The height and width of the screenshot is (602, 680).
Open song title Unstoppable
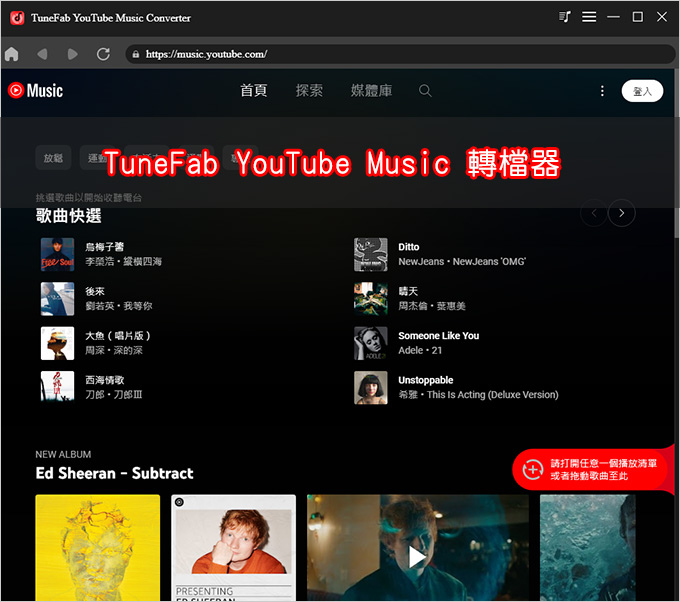point(426,380)
